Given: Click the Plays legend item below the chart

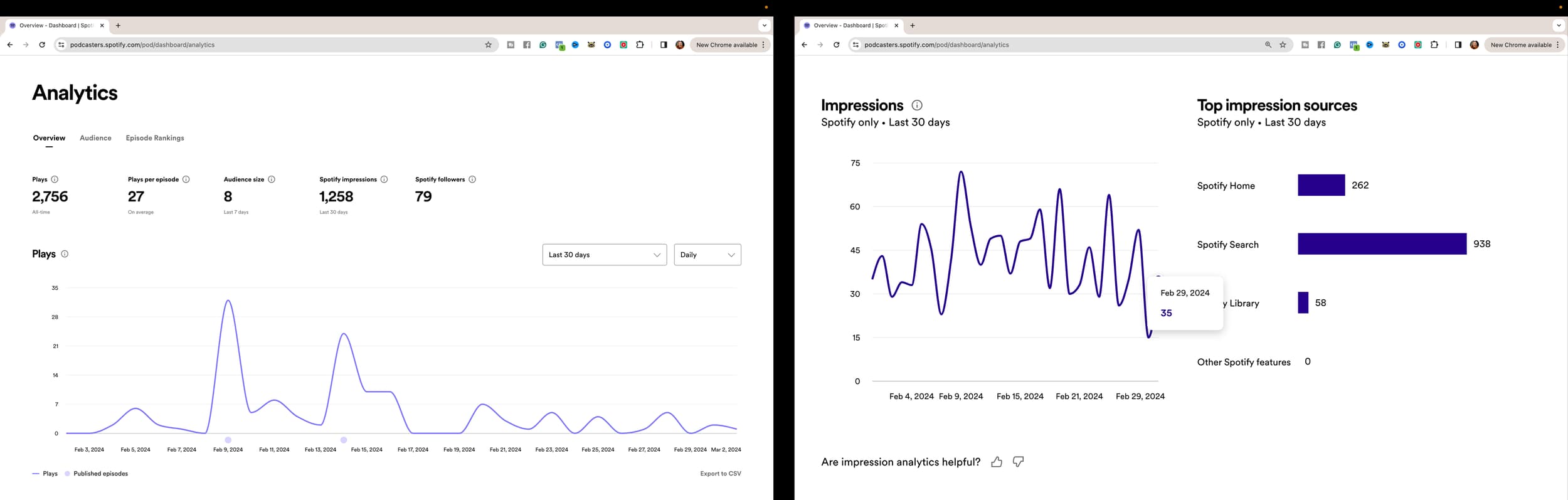Looking at the screenshot, I should click(x=45, y=474).
